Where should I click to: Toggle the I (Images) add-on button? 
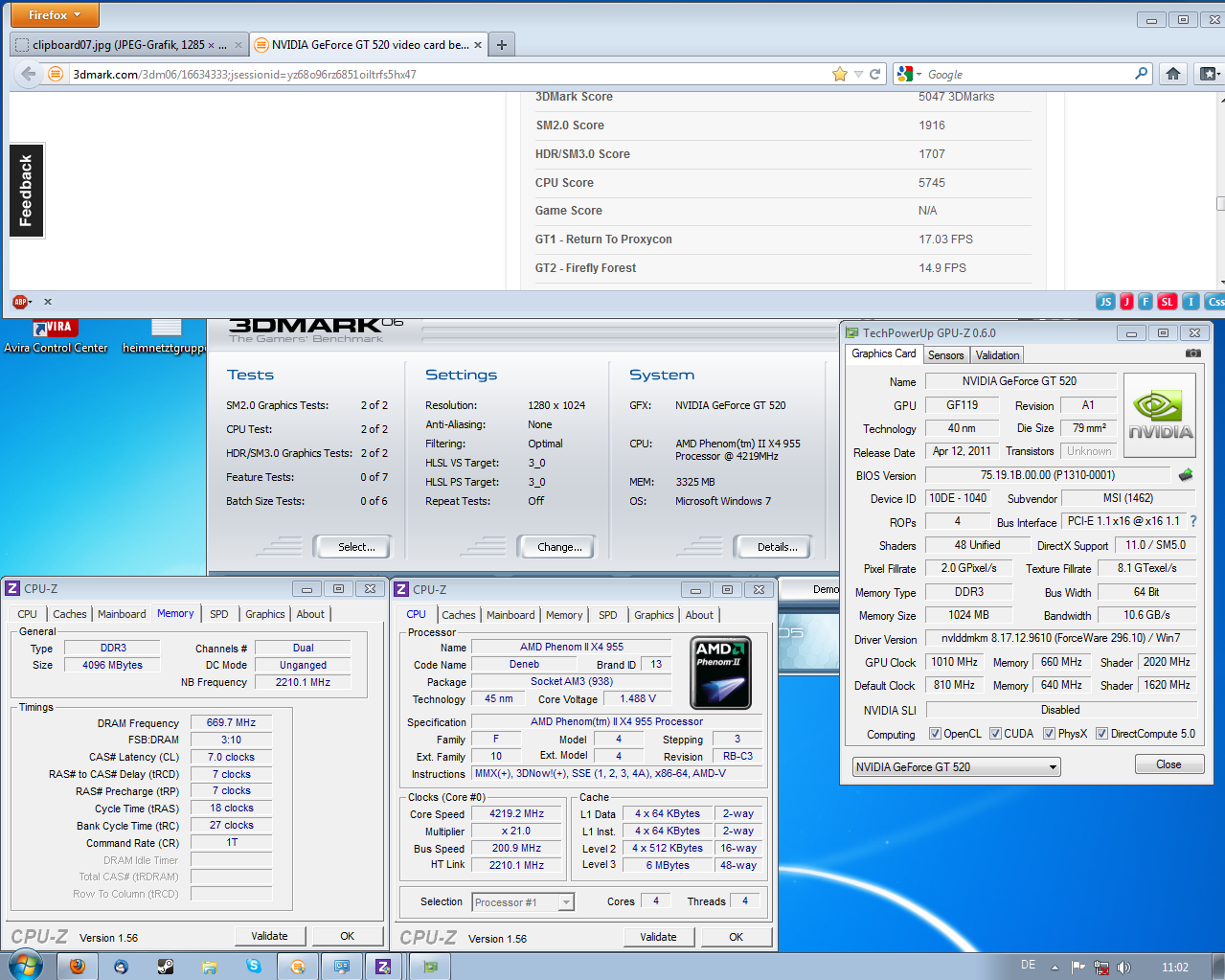click(1191, 302)
